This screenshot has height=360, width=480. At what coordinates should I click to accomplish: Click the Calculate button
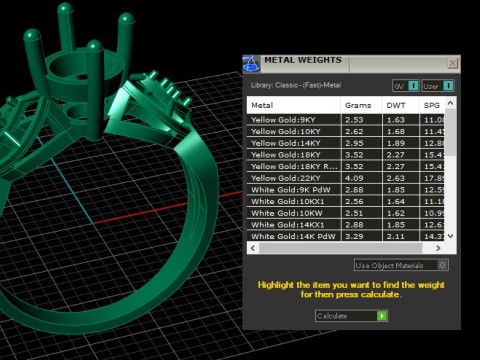[351, 316]
